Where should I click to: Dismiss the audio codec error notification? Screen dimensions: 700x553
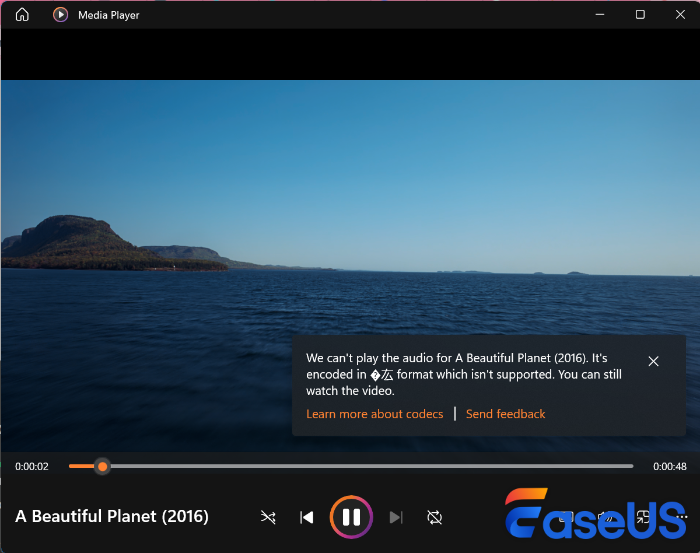pyautogui.click(x=653, y=361)
